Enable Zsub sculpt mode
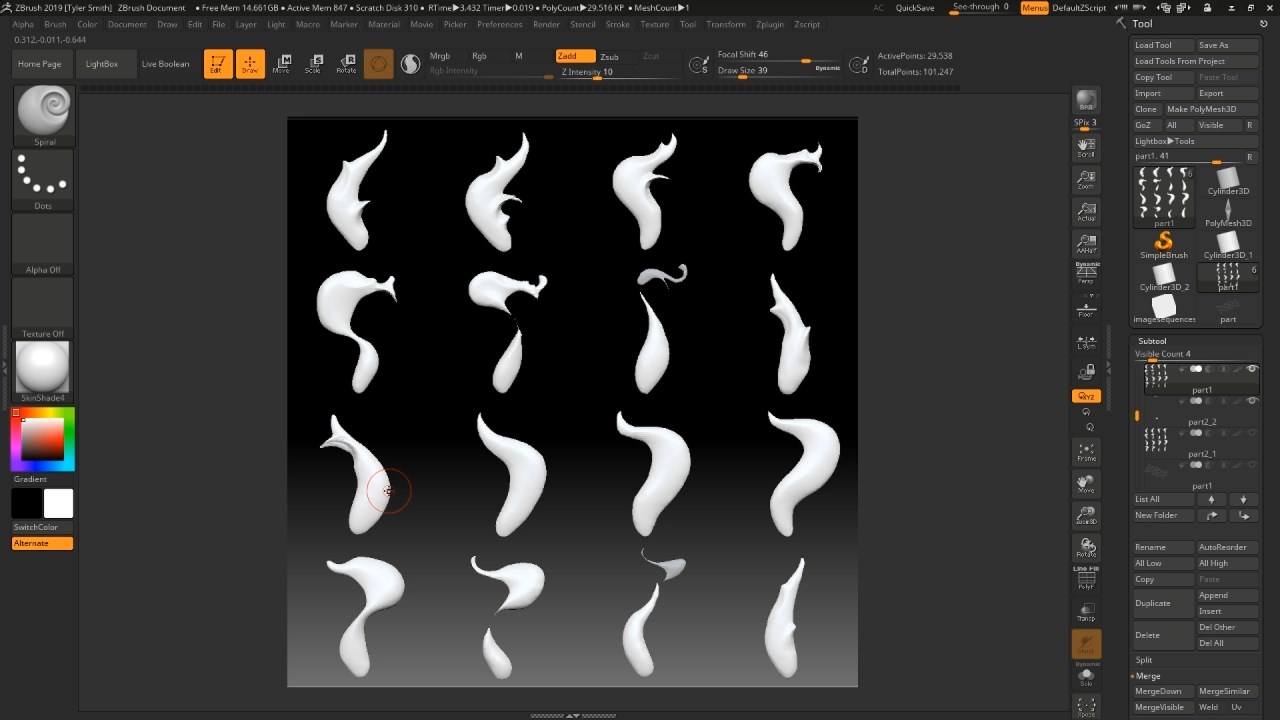The height and width of the screenshot is (720, 1280). tap(609, 57)
